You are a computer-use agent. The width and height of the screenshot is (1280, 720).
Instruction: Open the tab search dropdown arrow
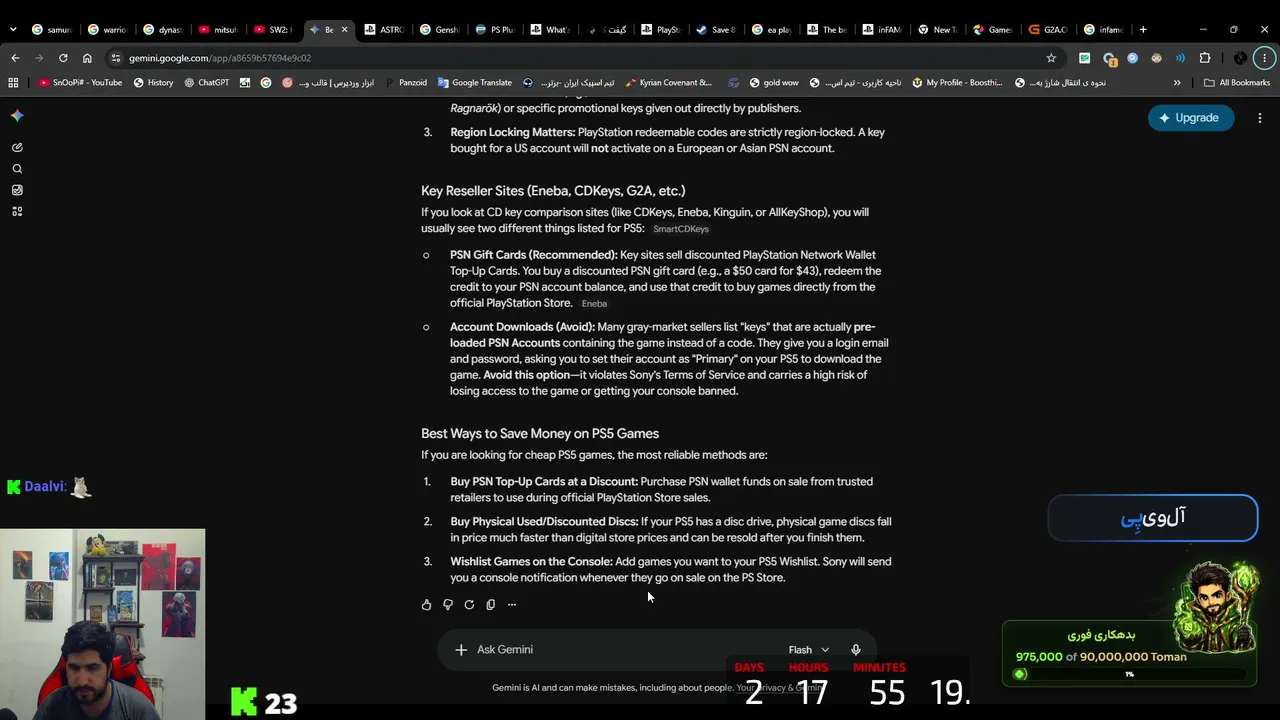[12, 30]
